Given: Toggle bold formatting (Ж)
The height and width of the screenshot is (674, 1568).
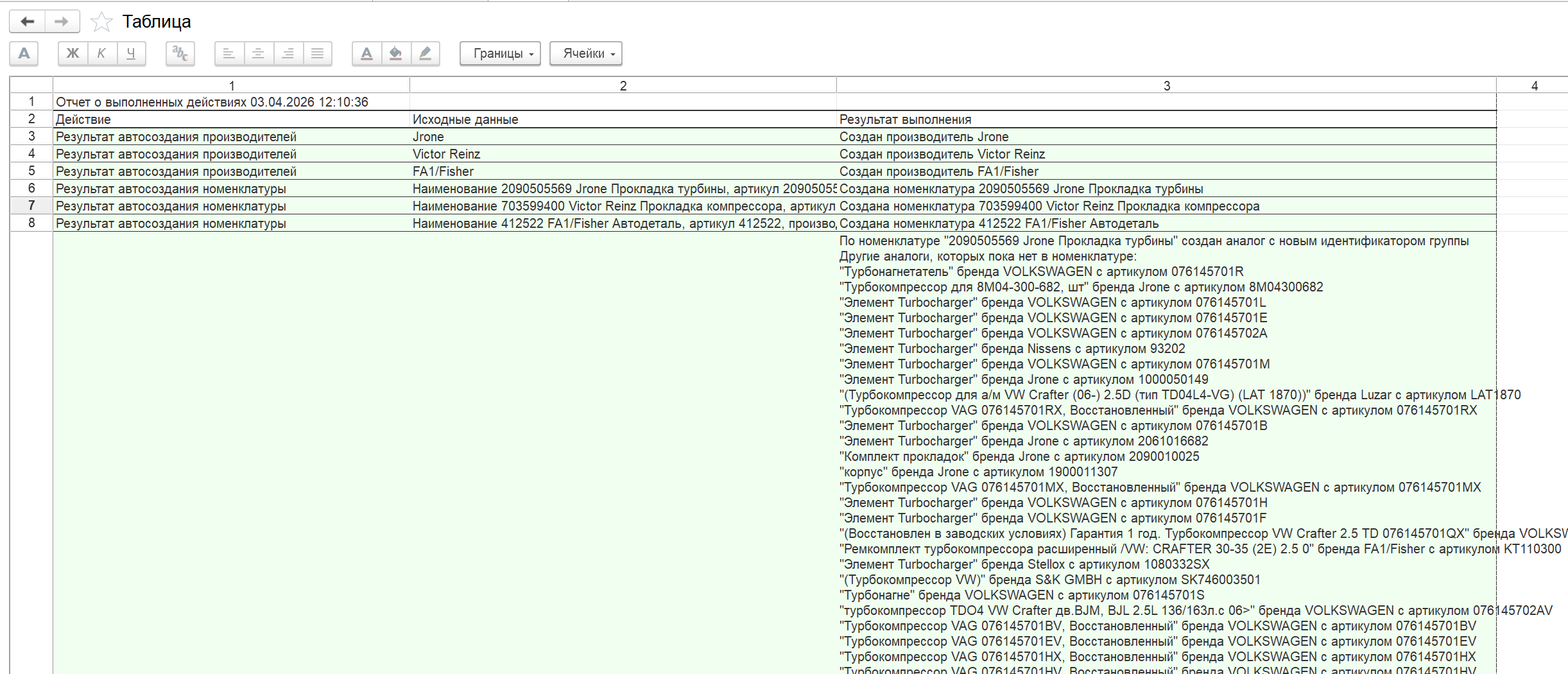Looking at the screenshot, I should click(x=73, y=53).
